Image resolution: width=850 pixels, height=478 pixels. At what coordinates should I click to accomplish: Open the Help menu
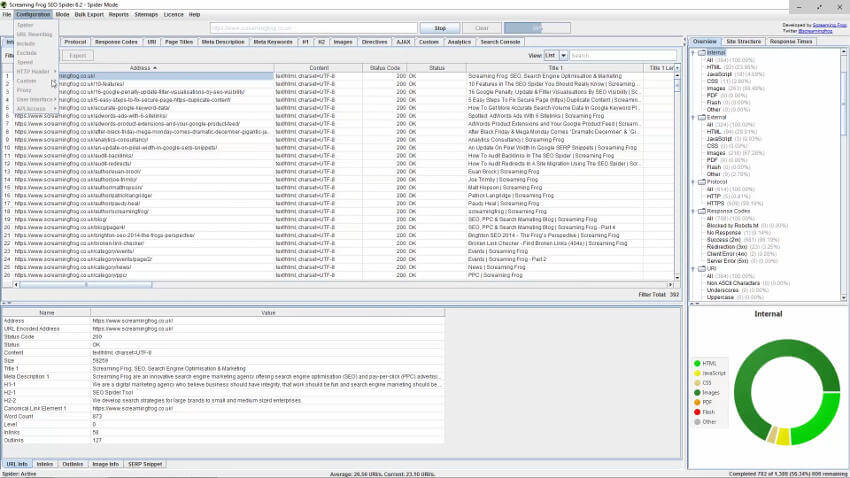195,15
